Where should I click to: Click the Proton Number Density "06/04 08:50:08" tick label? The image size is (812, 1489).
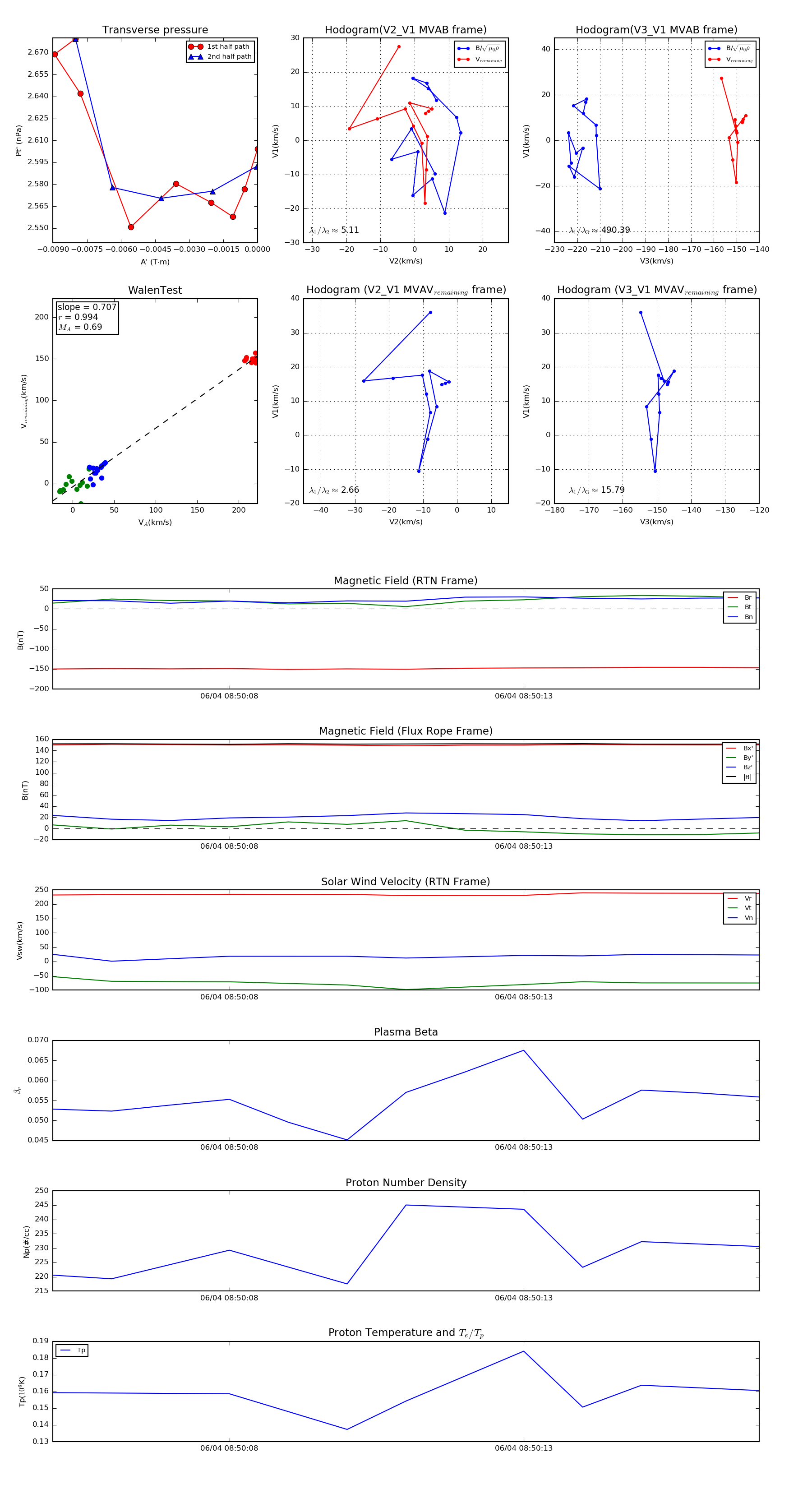click(230, 1298)
